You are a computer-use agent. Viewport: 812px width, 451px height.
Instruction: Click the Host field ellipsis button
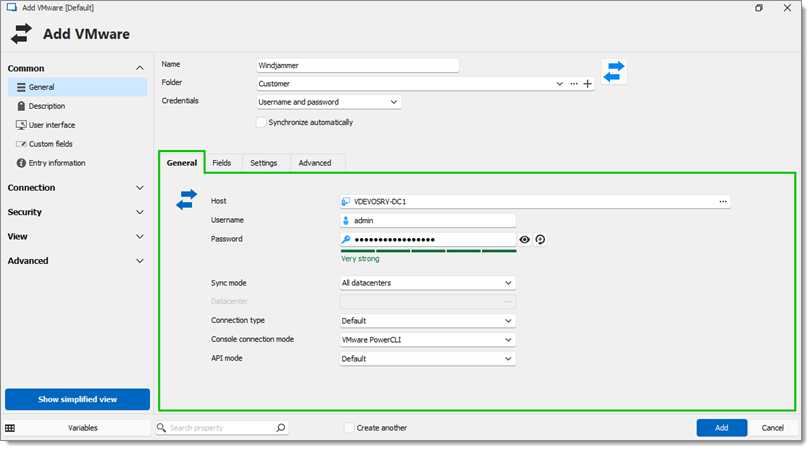(x=723, y=201)
